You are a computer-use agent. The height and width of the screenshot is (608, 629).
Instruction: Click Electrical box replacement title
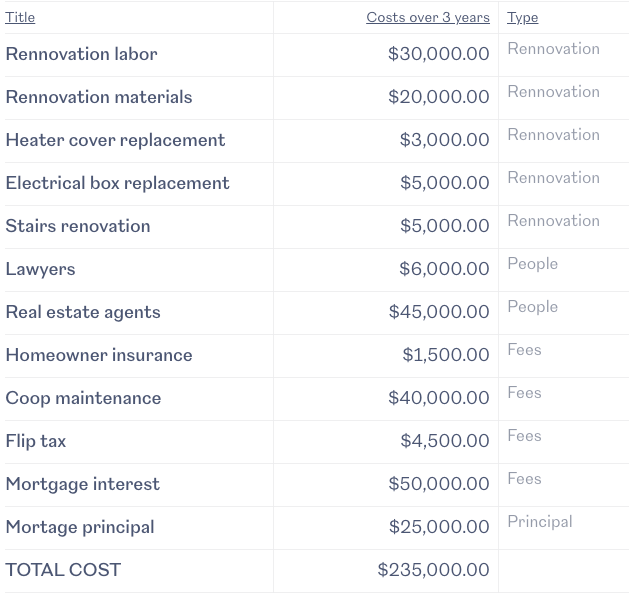pos(118,183)
